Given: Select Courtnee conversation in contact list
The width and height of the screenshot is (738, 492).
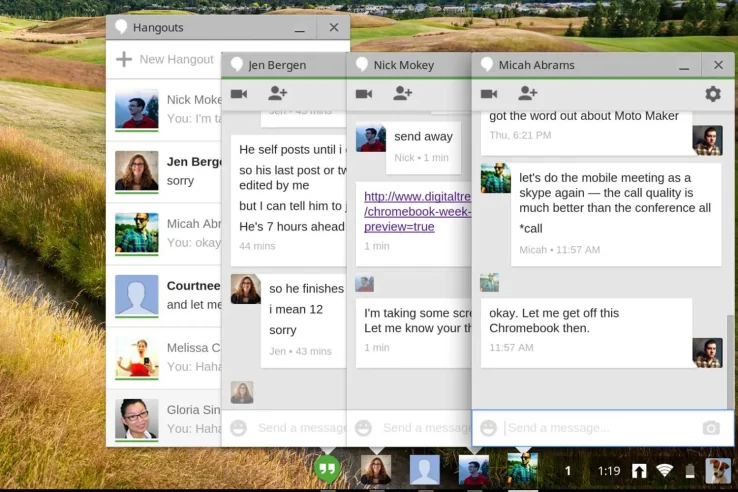Looking at the screenshot, I should [x=164, y=296].
